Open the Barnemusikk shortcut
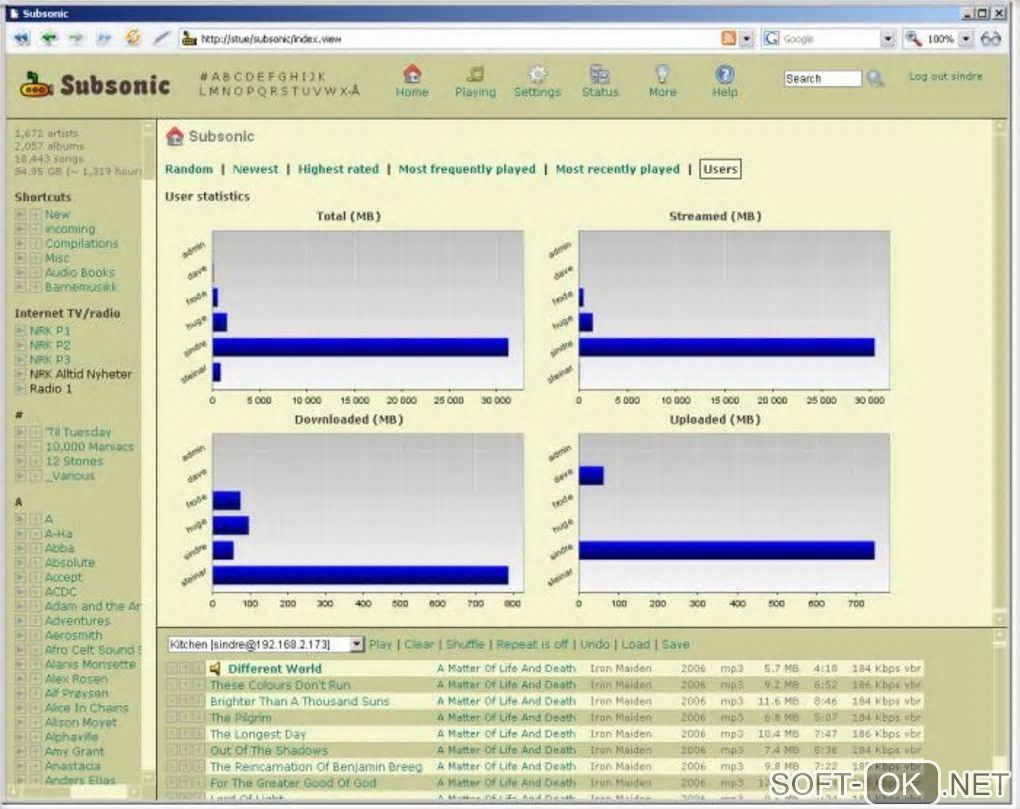The width and height of the screenshot is (1020, 809). pos(81,287)
